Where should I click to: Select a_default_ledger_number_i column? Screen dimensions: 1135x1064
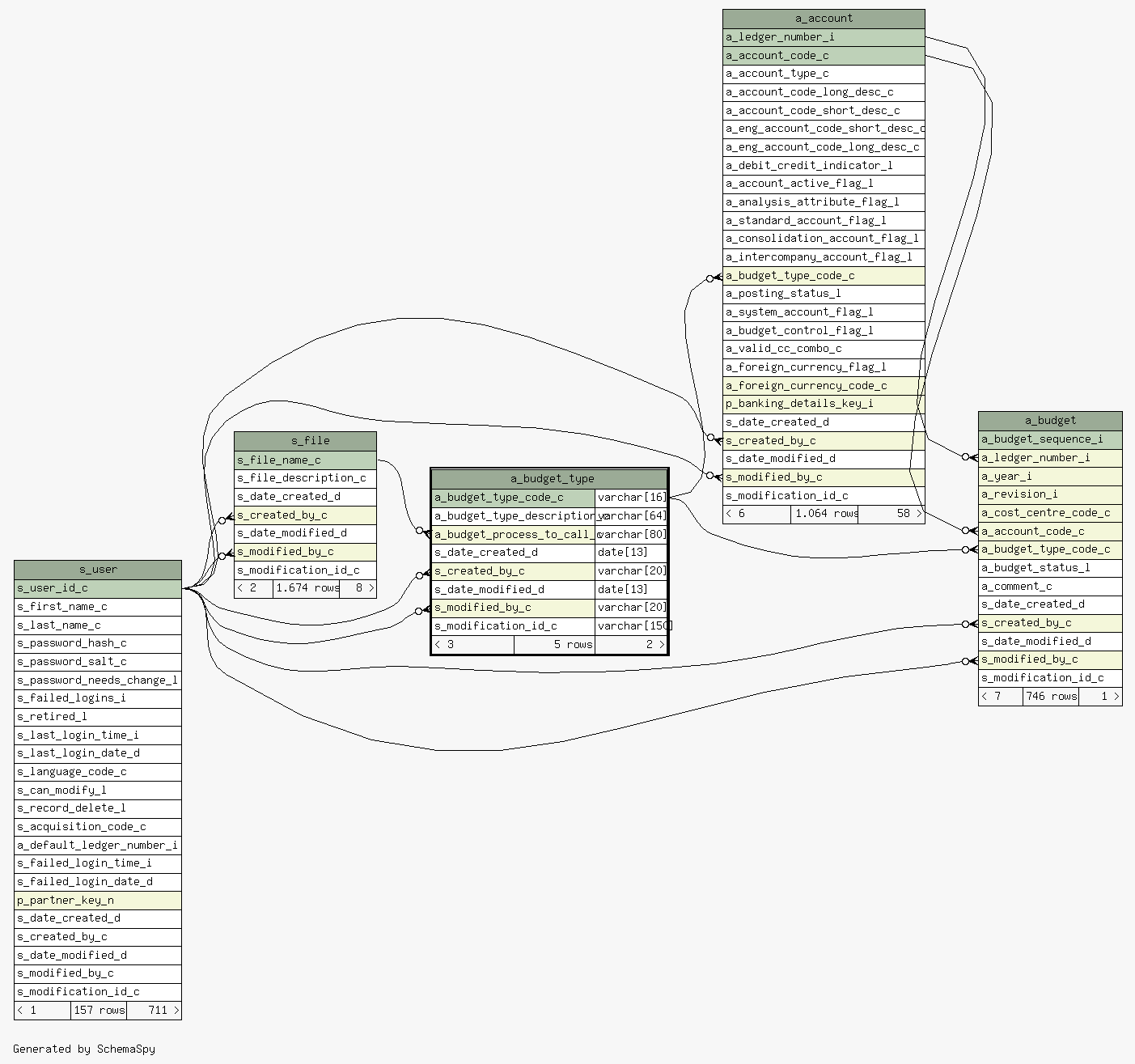pos(98,846)
